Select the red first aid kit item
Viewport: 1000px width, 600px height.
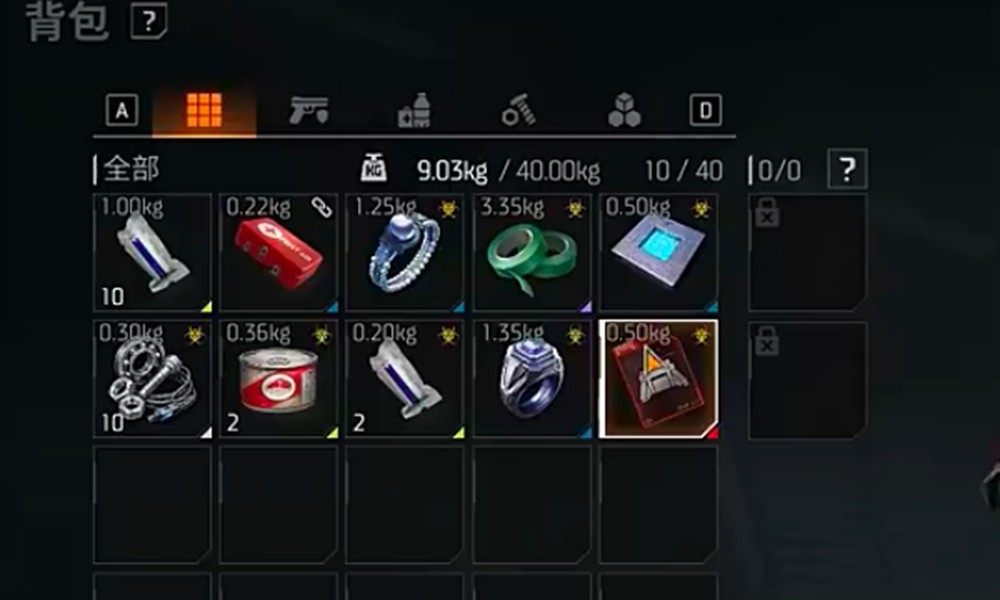point(279,252)
